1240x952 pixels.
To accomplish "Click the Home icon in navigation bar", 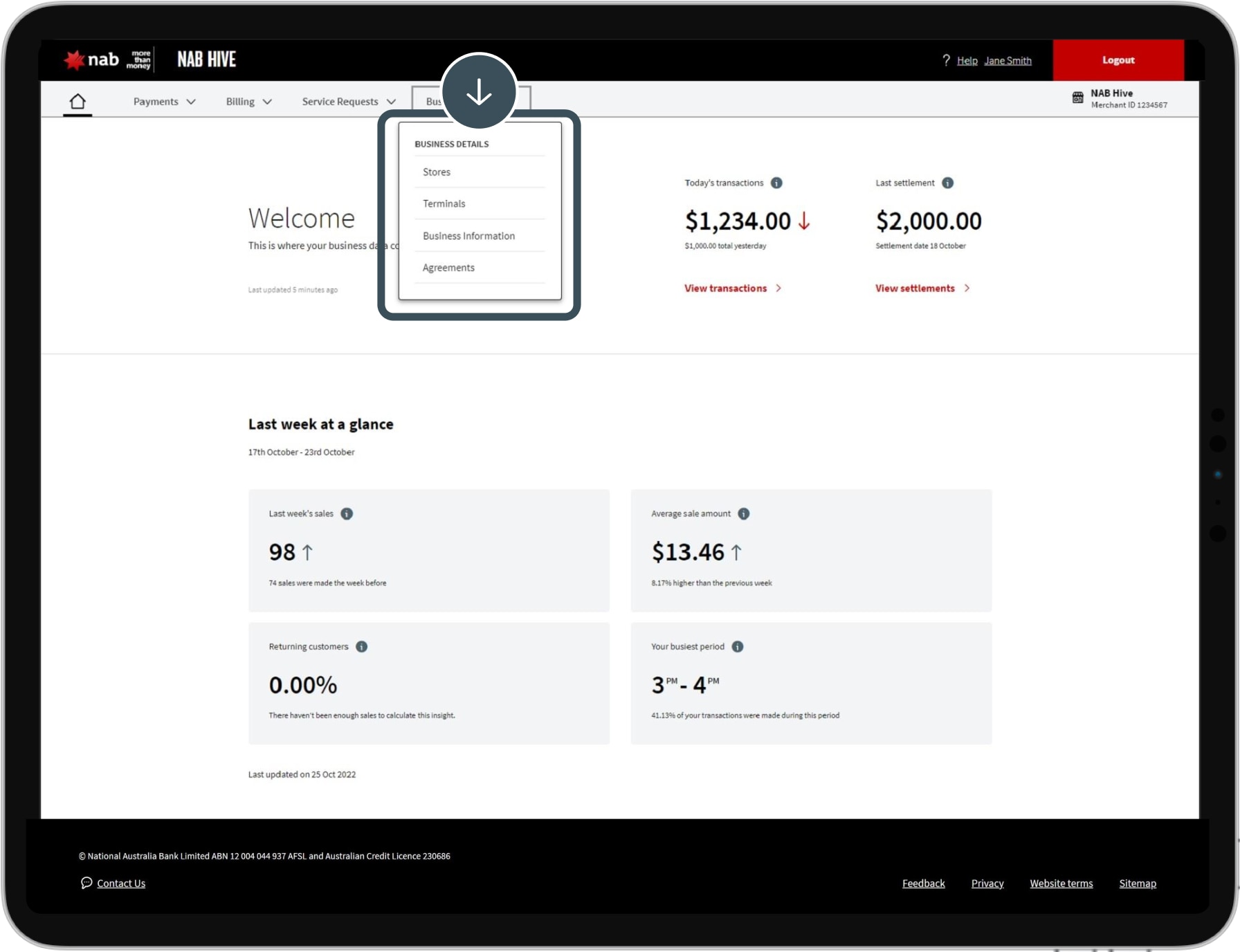I will point(77,102).
